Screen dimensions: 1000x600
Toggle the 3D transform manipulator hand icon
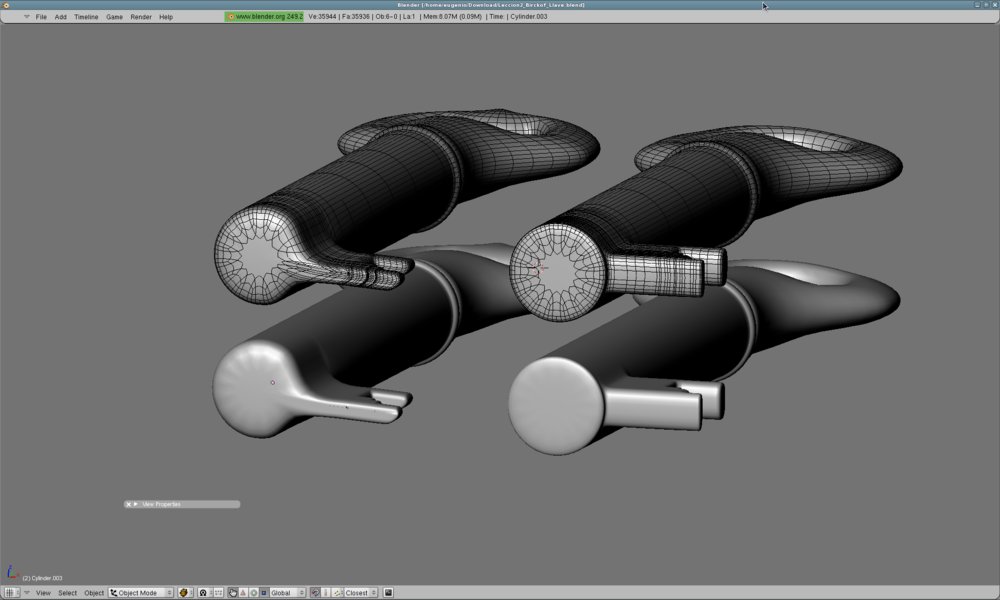click(233, 593)
